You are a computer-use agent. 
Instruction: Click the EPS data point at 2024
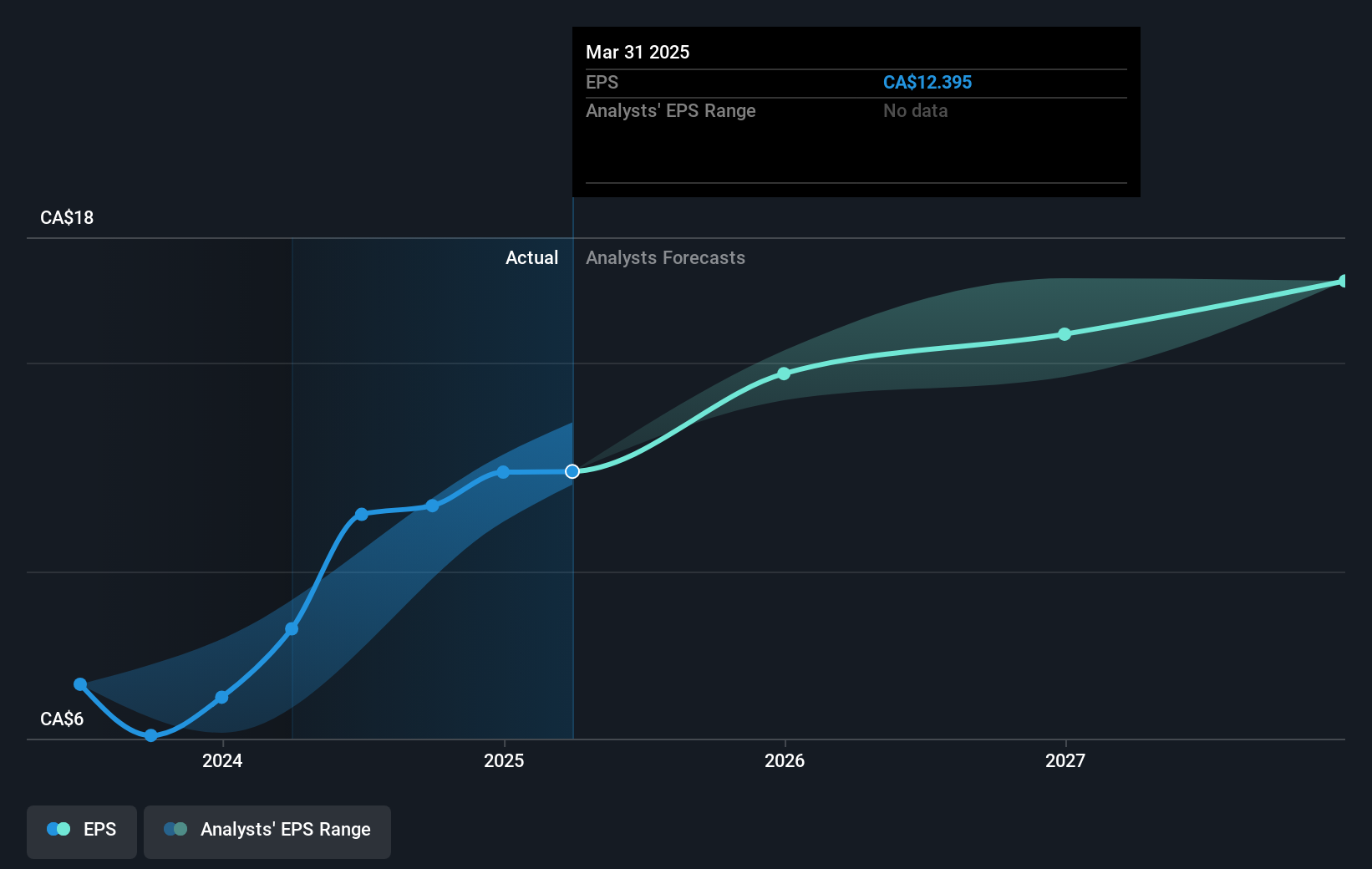[221, 697]
